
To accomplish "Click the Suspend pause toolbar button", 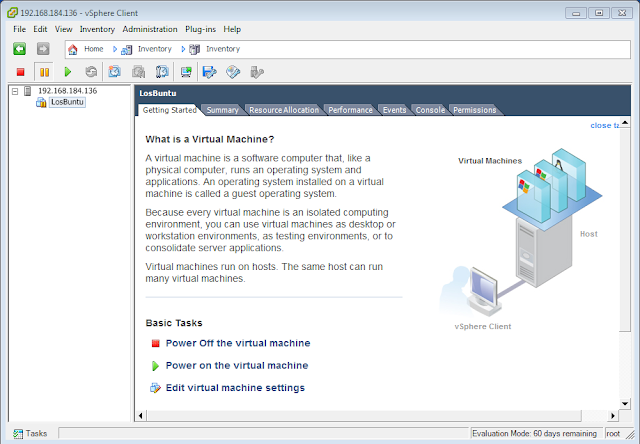I will (x=44, y=72).
